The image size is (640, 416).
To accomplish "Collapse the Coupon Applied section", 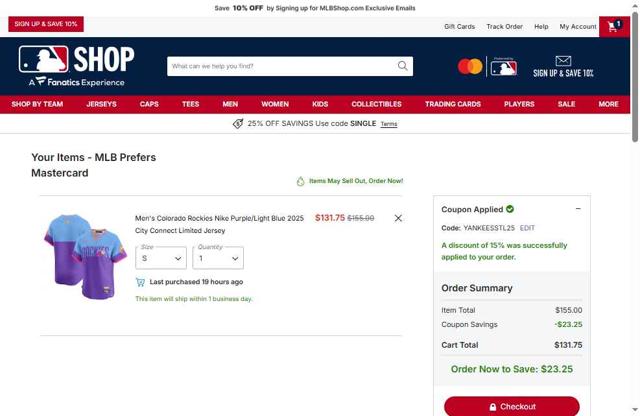I will click(x=578, y=209).
